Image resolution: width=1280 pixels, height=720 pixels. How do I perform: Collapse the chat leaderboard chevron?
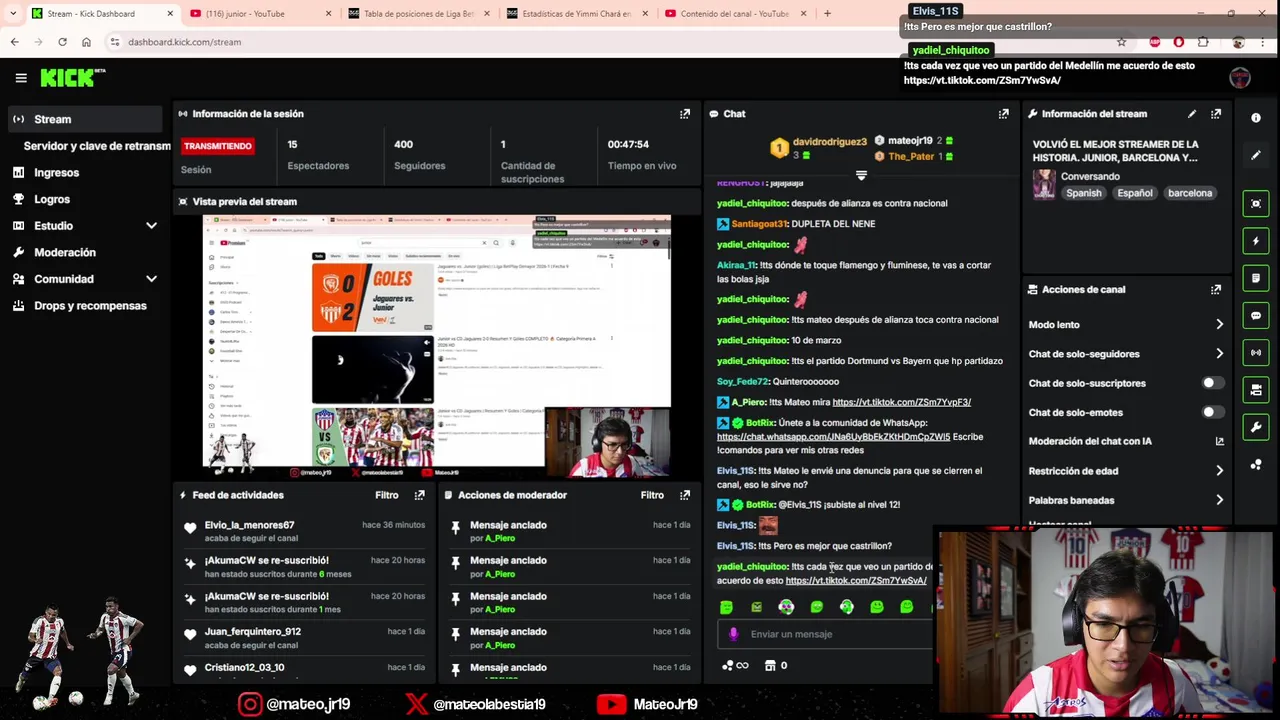861,175
